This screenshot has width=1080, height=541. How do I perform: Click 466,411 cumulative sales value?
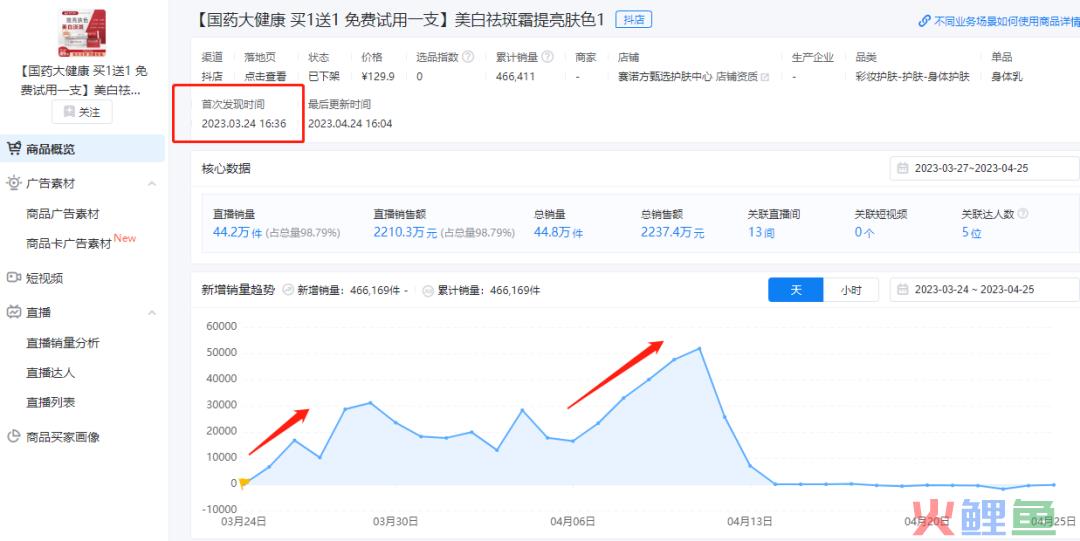tap(515, 76)
